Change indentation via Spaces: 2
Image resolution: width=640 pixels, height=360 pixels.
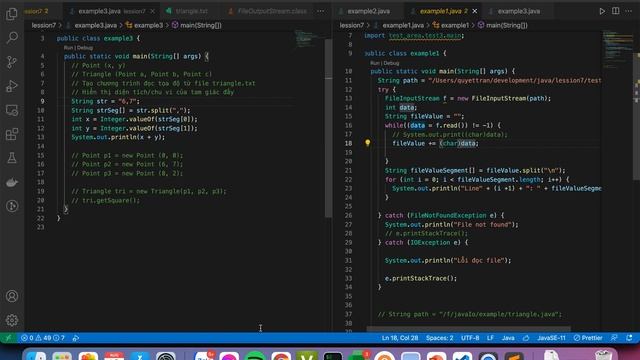[x=440, y=338]
